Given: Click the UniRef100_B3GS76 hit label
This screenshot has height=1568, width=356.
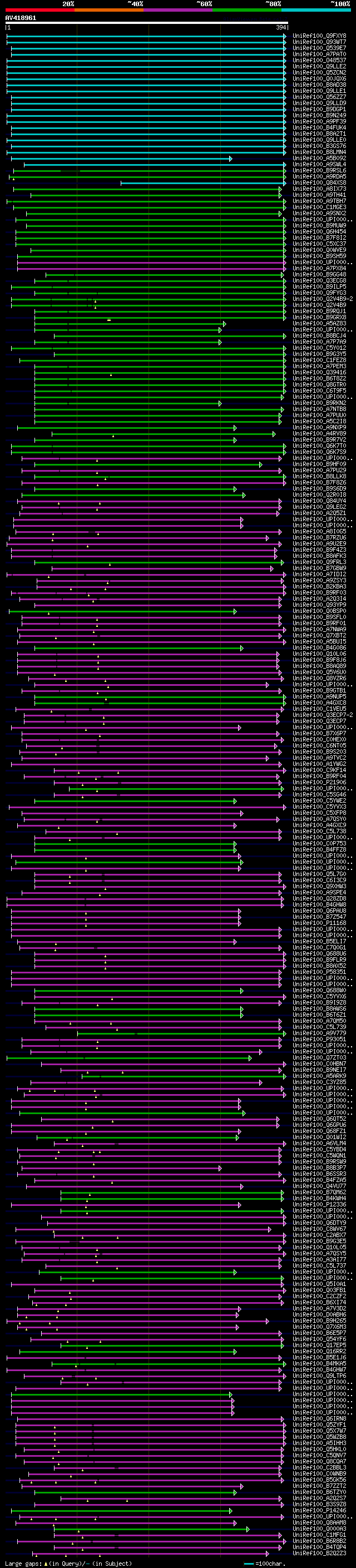Looking at the screenshot, I should pyautogui.click(x=319, y=146).
